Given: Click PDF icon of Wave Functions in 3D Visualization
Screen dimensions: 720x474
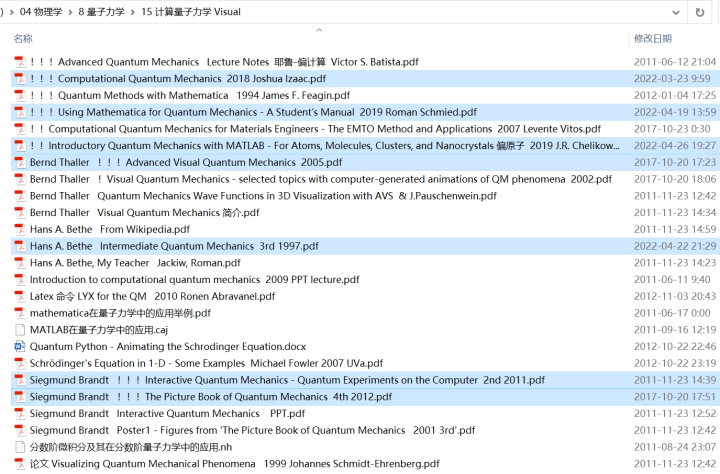Looking at the screenshot, I should pyautogui.click(x=20, y=196).
